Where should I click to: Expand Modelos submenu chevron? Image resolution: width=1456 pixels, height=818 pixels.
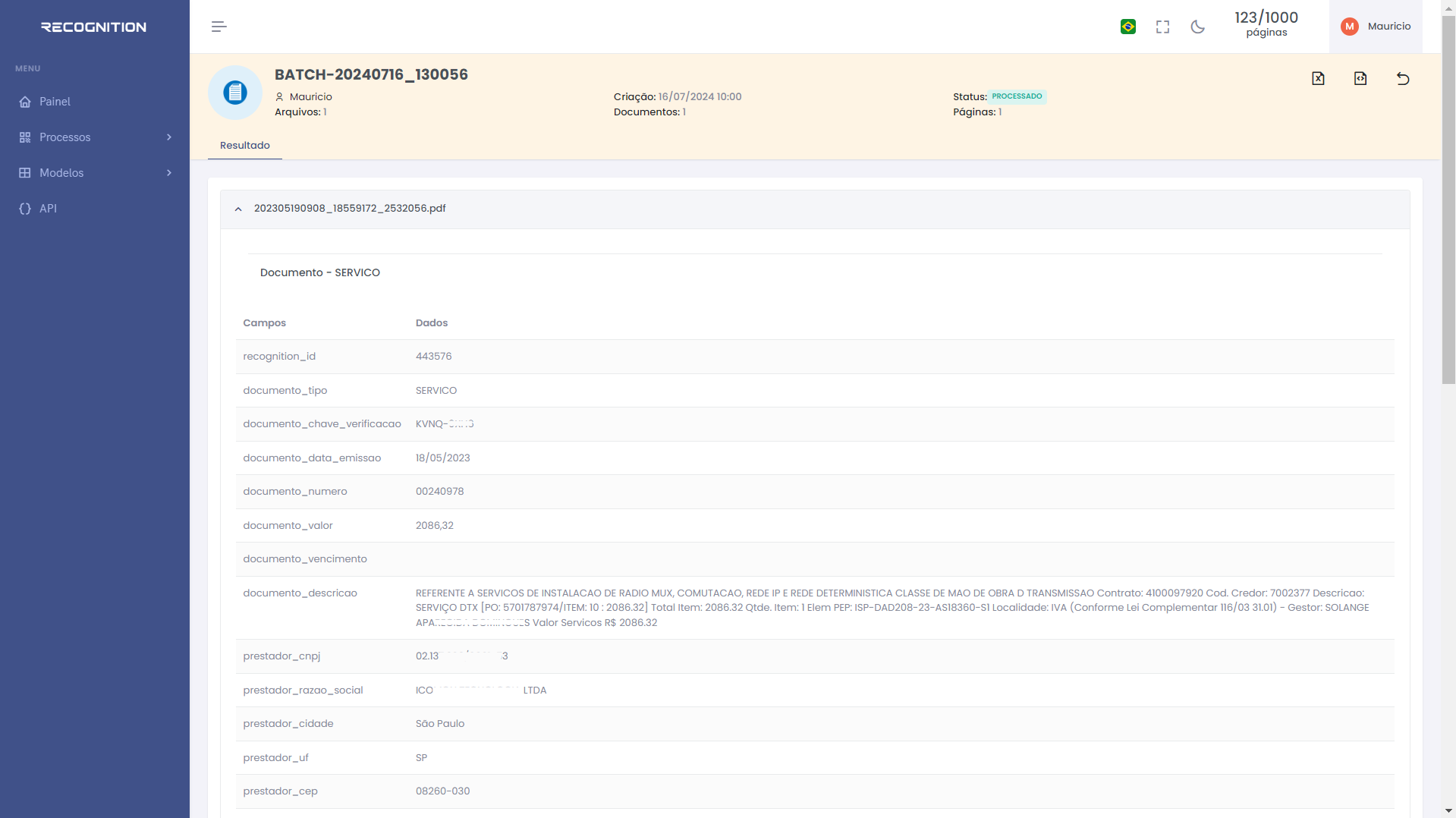(169, 173)
